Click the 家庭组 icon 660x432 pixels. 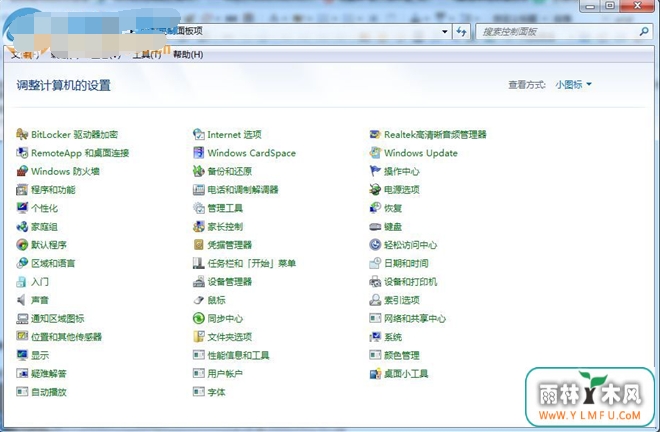point(22,227)
